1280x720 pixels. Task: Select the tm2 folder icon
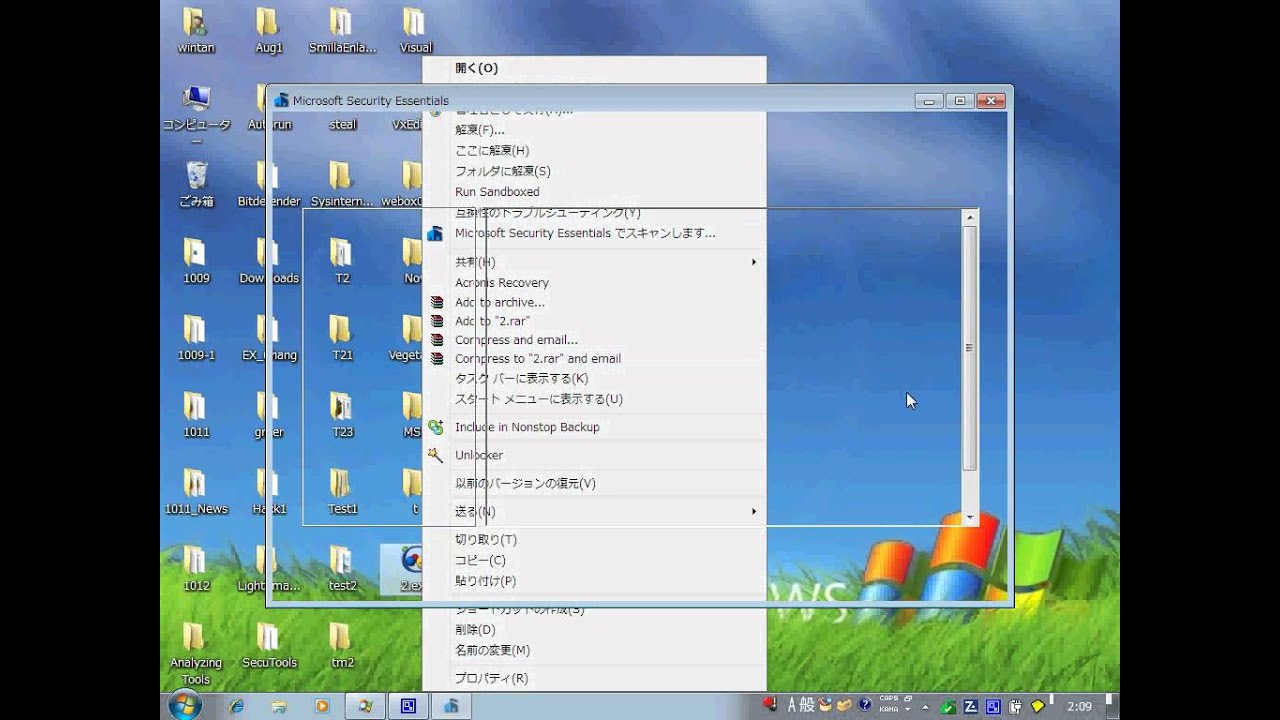pyautogui.click(x=342, y=646)
